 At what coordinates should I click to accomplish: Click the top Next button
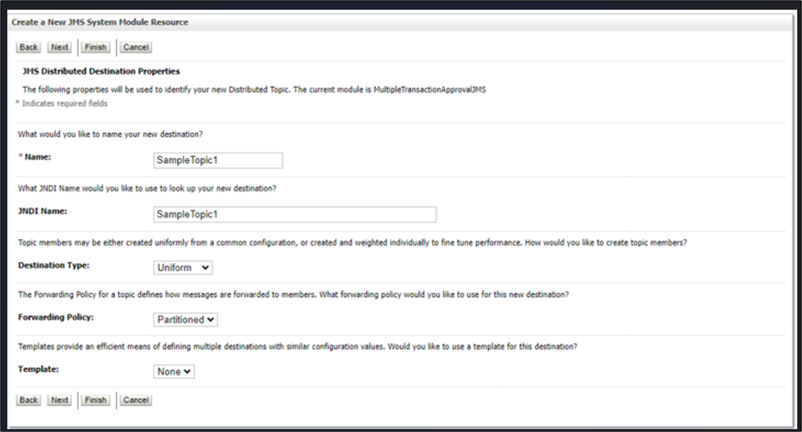[x=60, y=47]
